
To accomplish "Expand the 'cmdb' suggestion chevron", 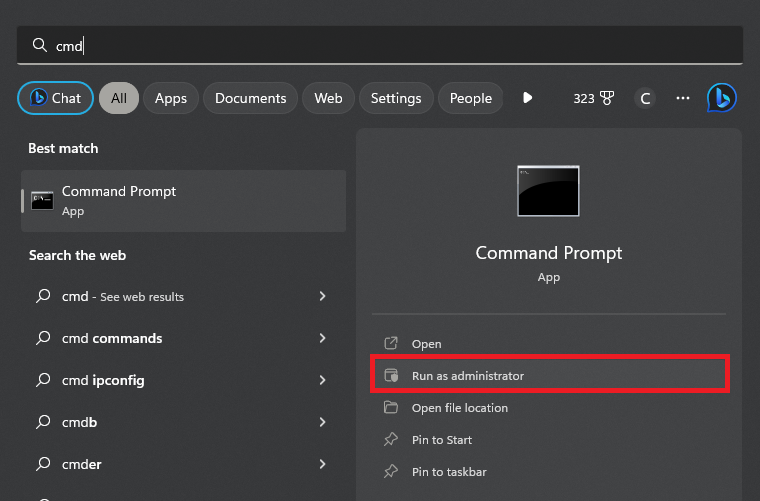I will (322, 422).
